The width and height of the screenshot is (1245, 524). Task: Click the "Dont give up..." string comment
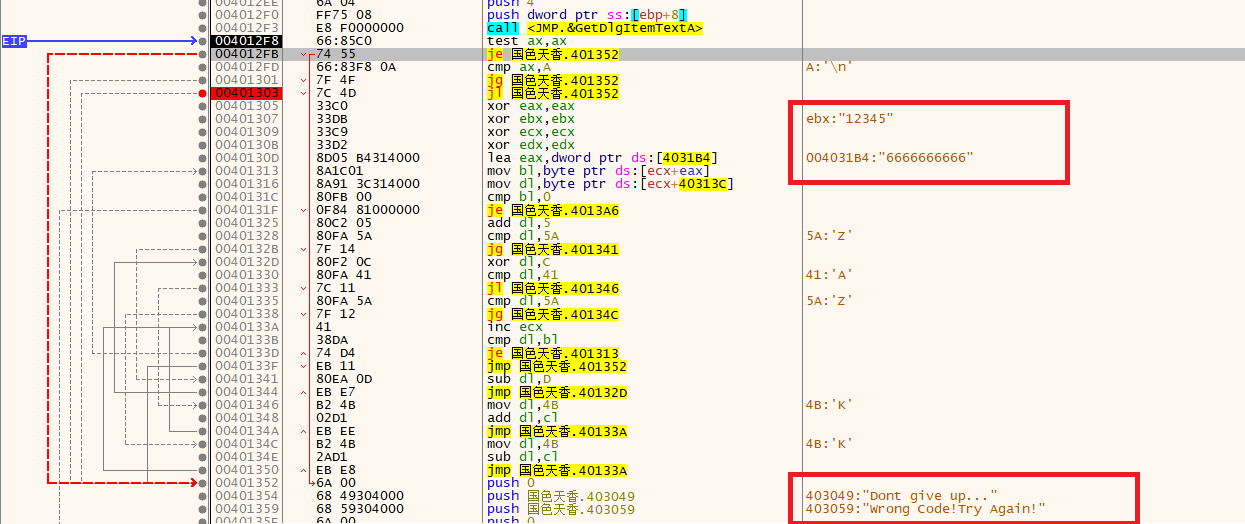tap(901, 496)
